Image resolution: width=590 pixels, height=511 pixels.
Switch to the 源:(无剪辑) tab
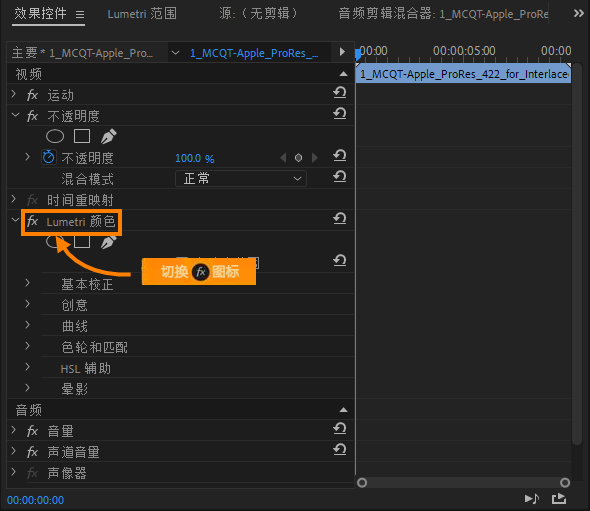pyautogui.click(x=258, y=14)
